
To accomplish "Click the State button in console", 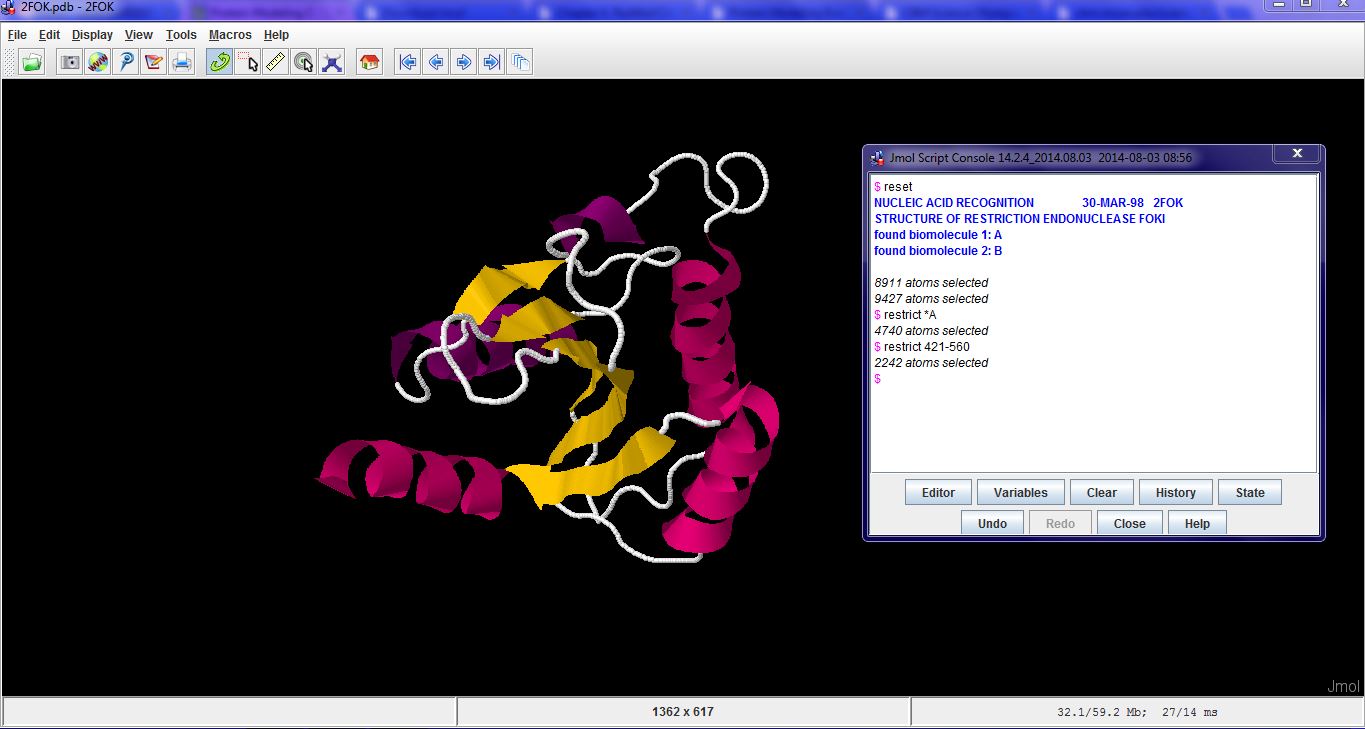I will pos(1249,492).
